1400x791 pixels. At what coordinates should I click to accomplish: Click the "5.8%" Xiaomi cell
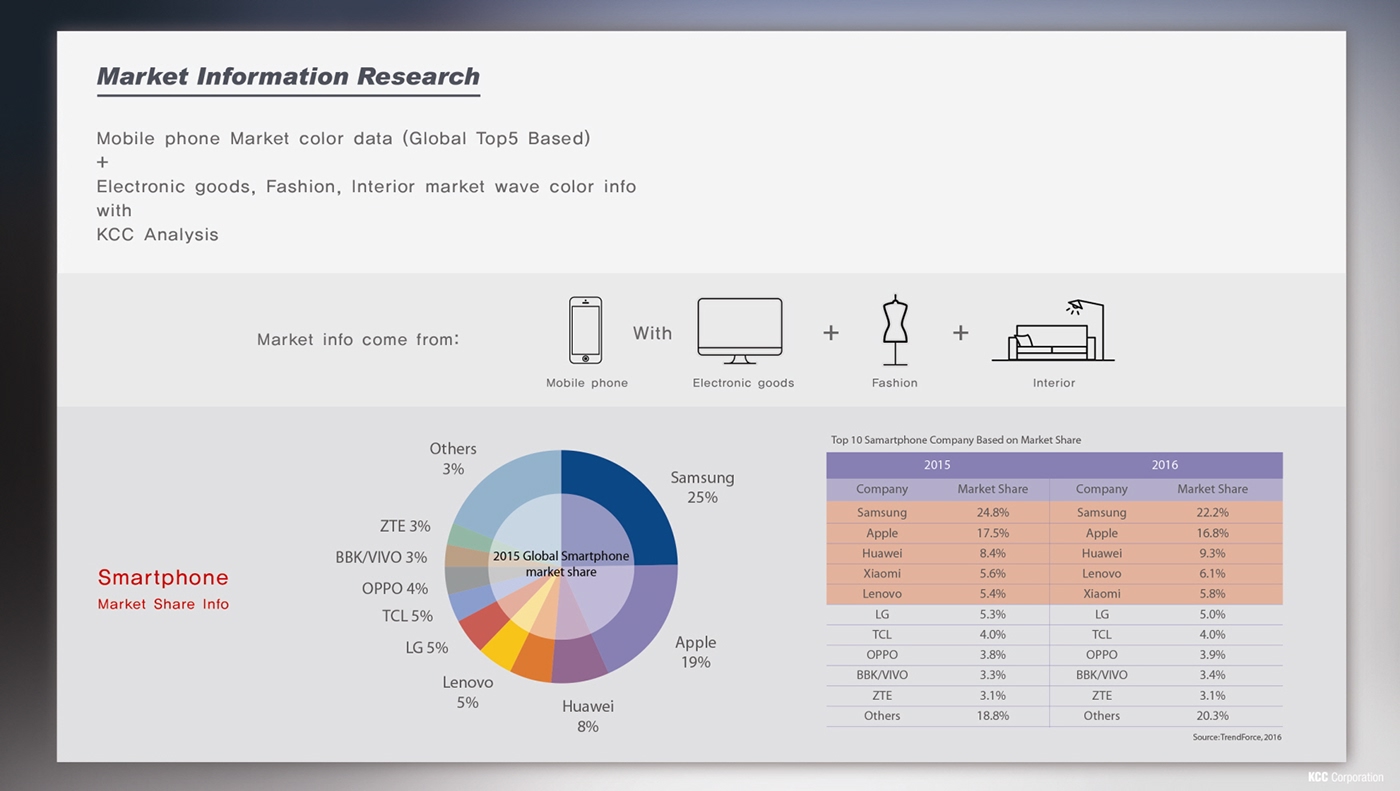pos(1213,594)
